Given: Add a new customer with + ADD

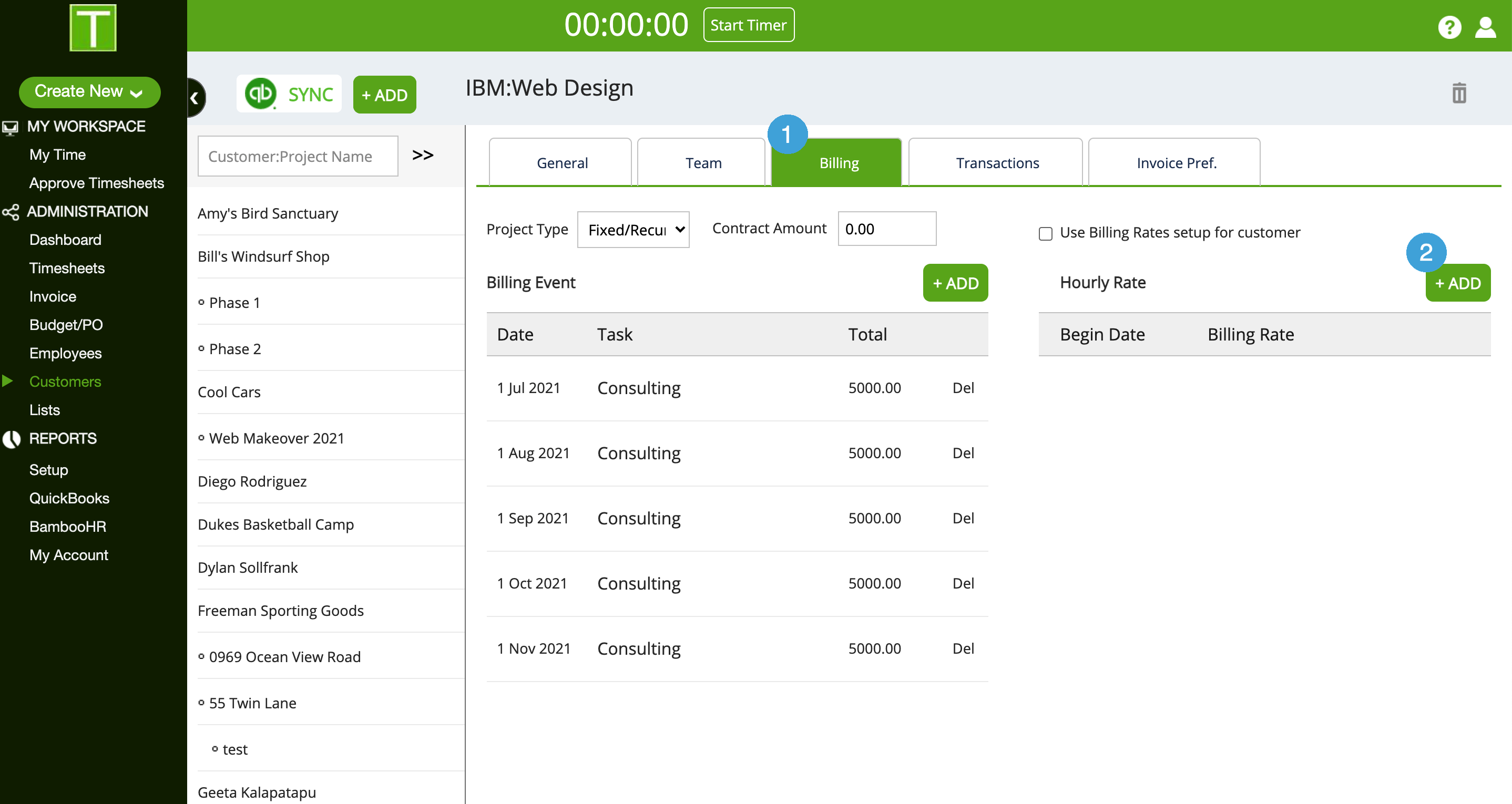Looking at the screenshot, I should (384, 95).
